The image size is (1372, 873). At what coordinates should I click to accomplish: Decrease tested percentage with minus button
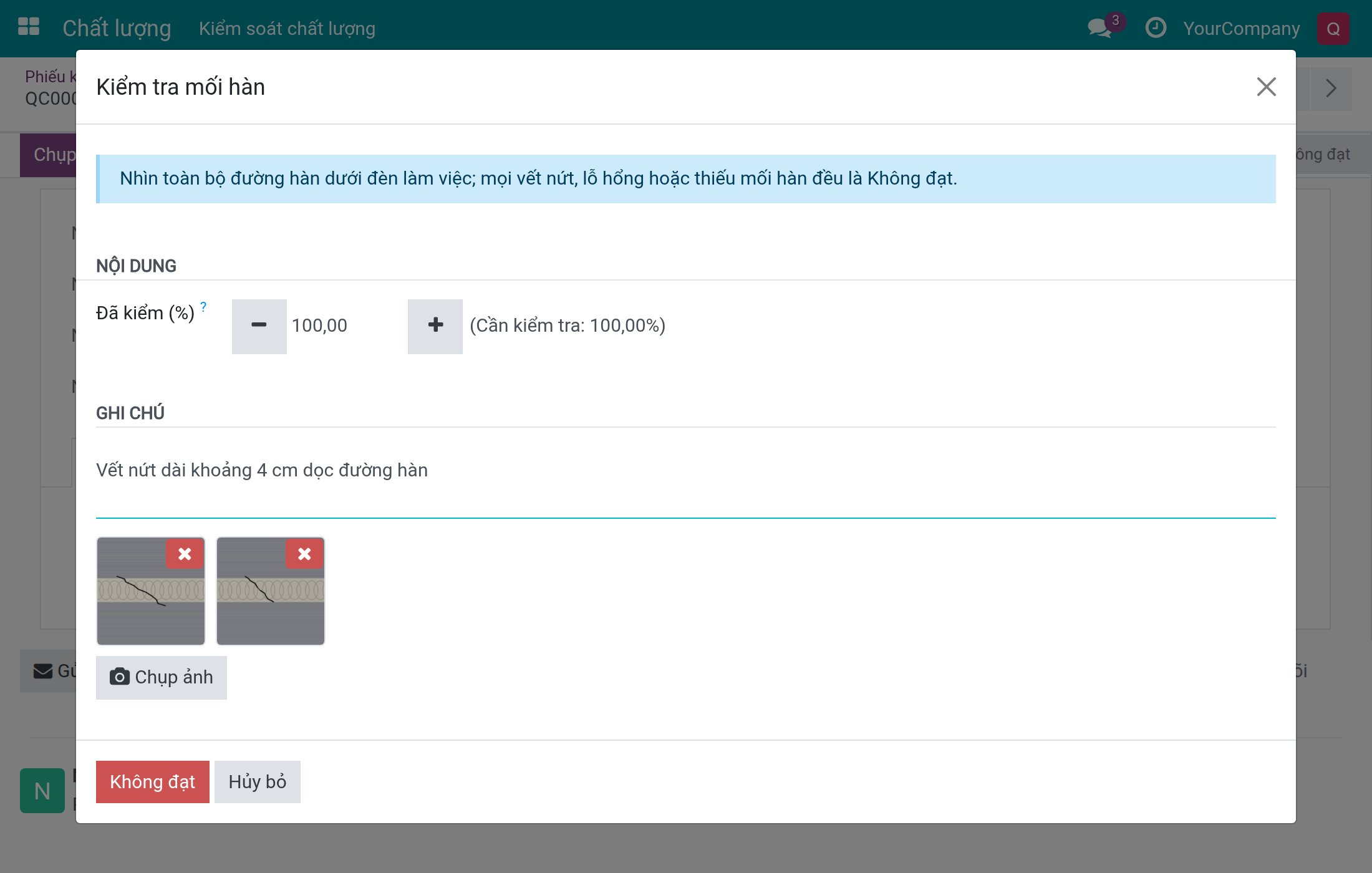[x=259, y=326]
